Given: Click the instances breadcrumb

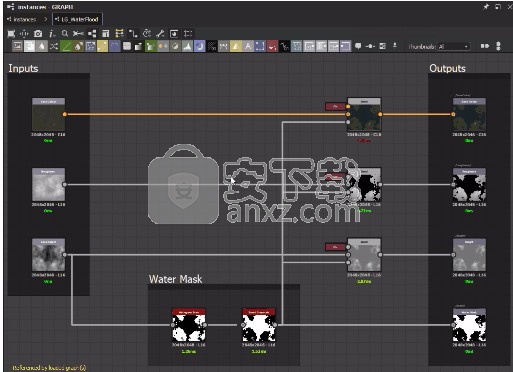Looking at the screenshot, I should click(22, 19).
